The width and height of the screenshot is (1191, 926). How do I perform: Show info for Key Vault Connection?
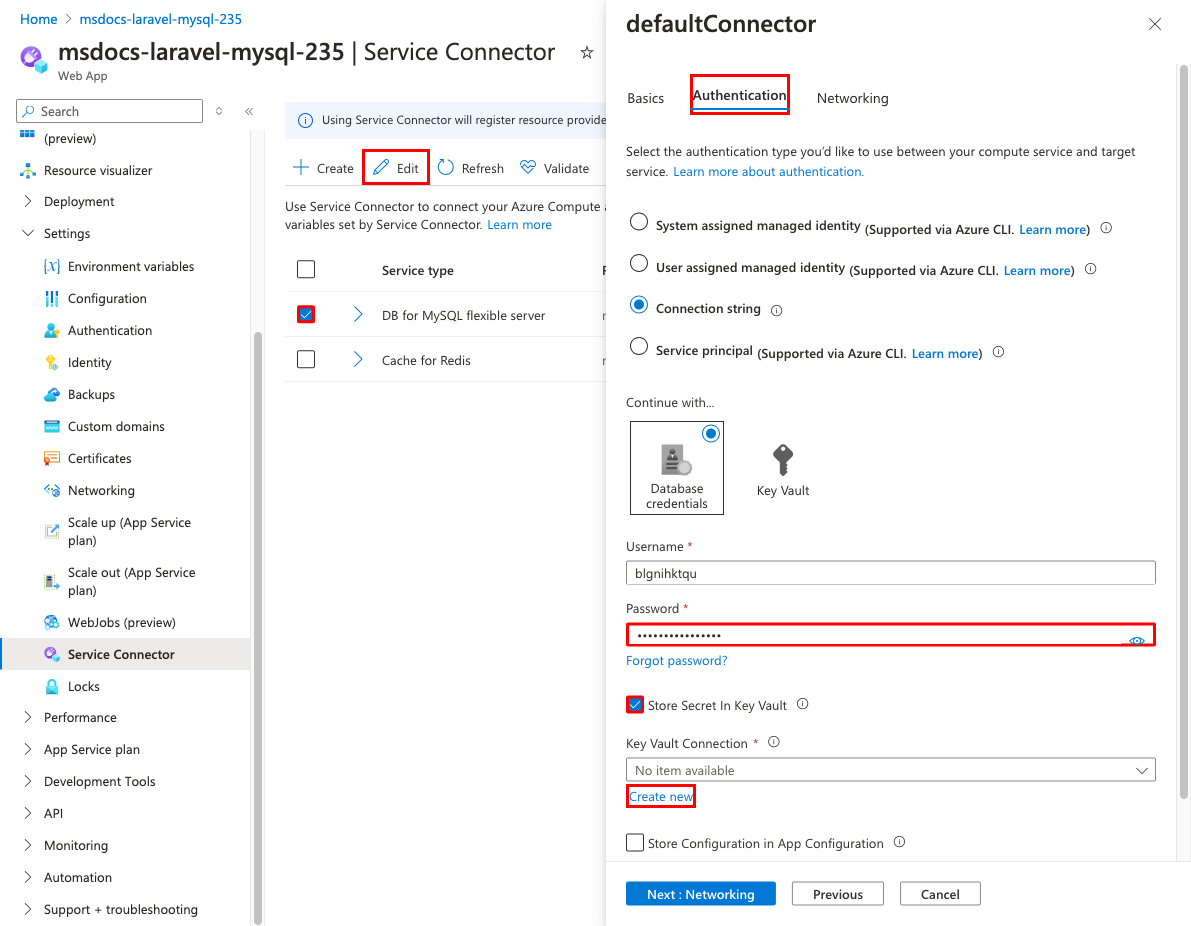[x=774, y=742]
